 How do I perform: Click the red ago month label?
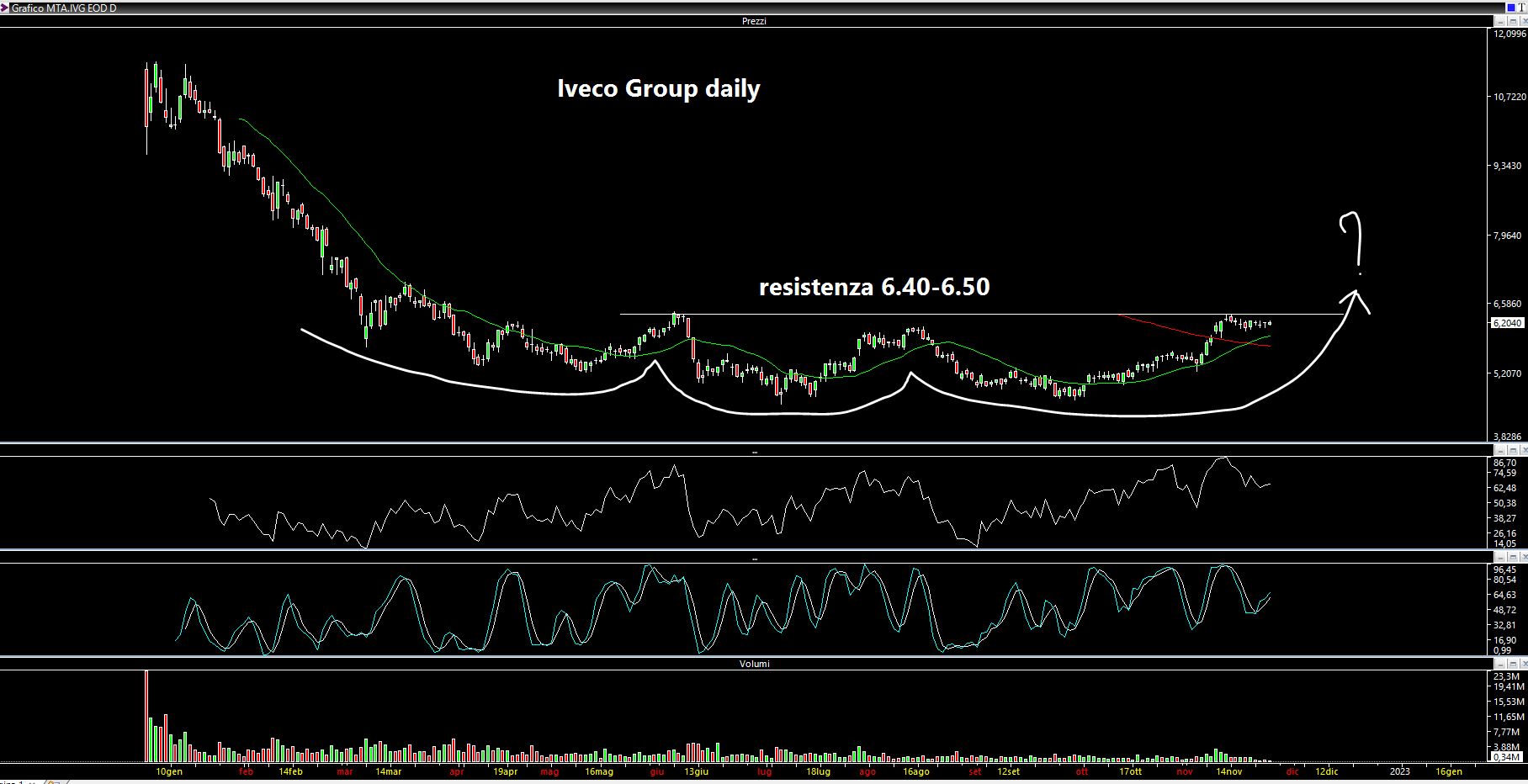867,771
